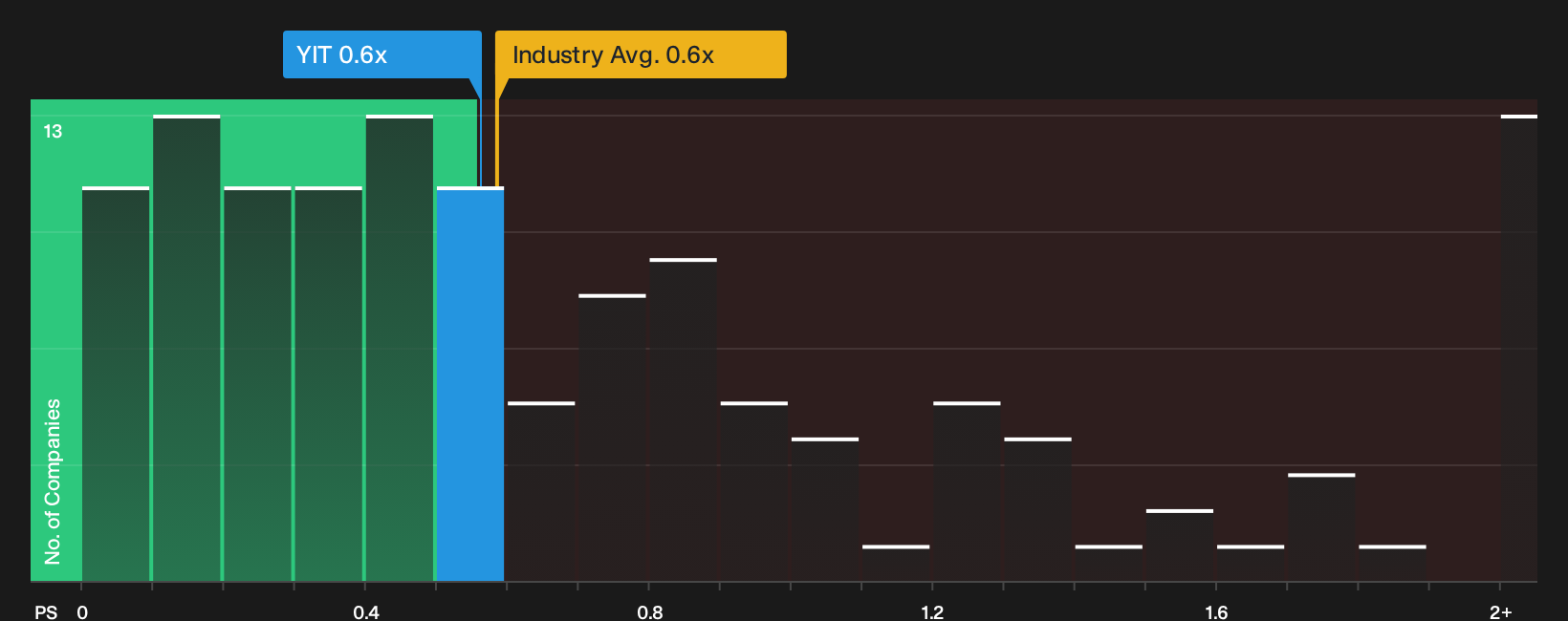The height and width of the screenshot is (621, 1568).
Task: Select the blue highlighted YIT histogram bar
Action: pos(470,384)
